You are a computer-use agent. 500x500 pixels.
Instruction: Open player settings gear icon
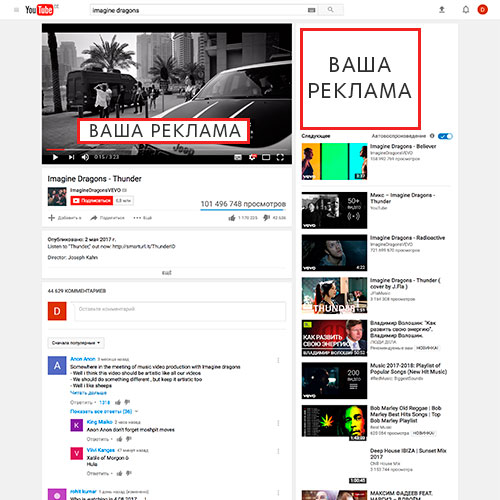pyautogui.click(x=252, y=157)
